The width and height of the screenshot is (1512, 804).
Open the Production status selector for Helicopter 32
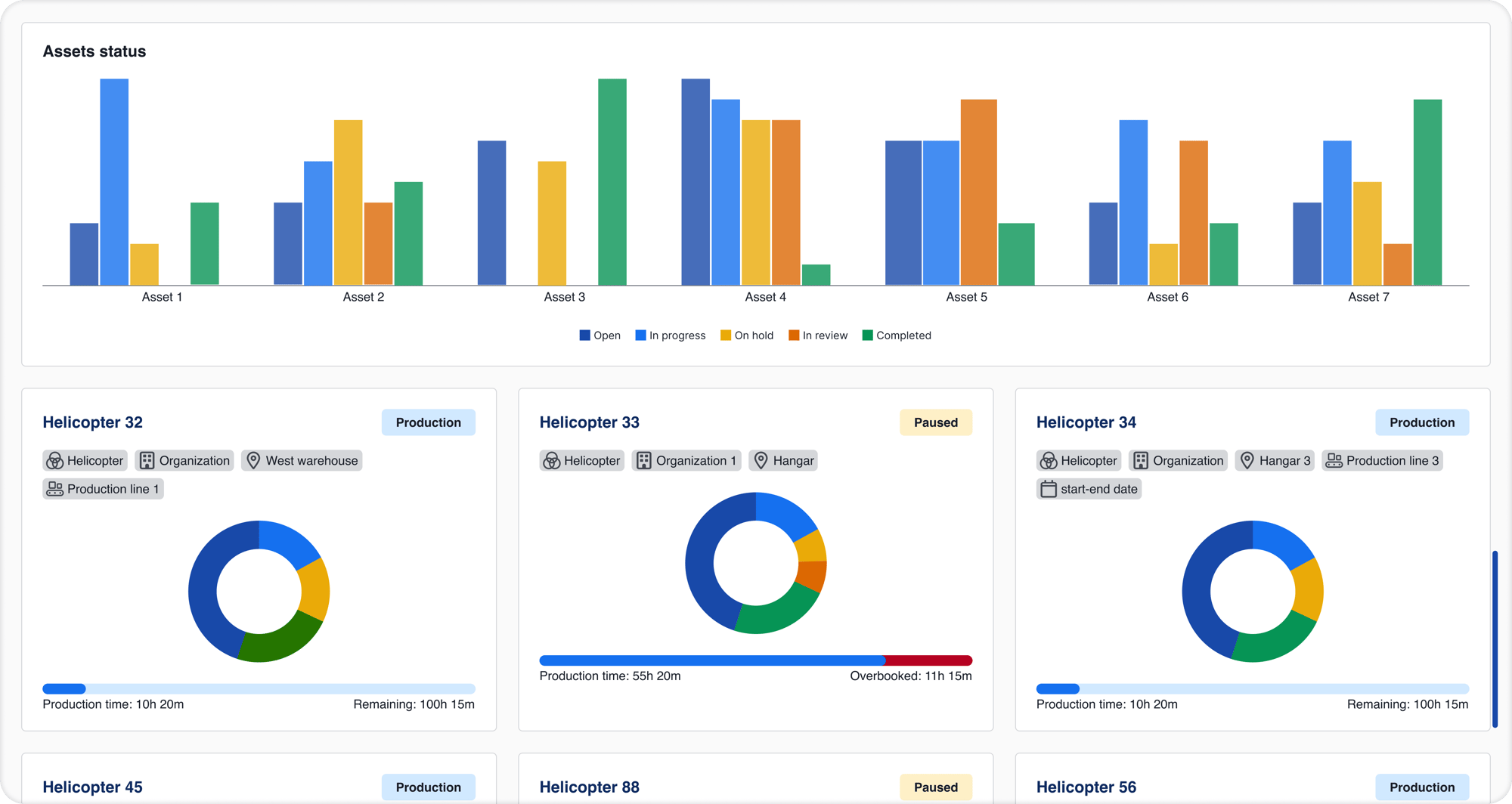pos(428,422)
